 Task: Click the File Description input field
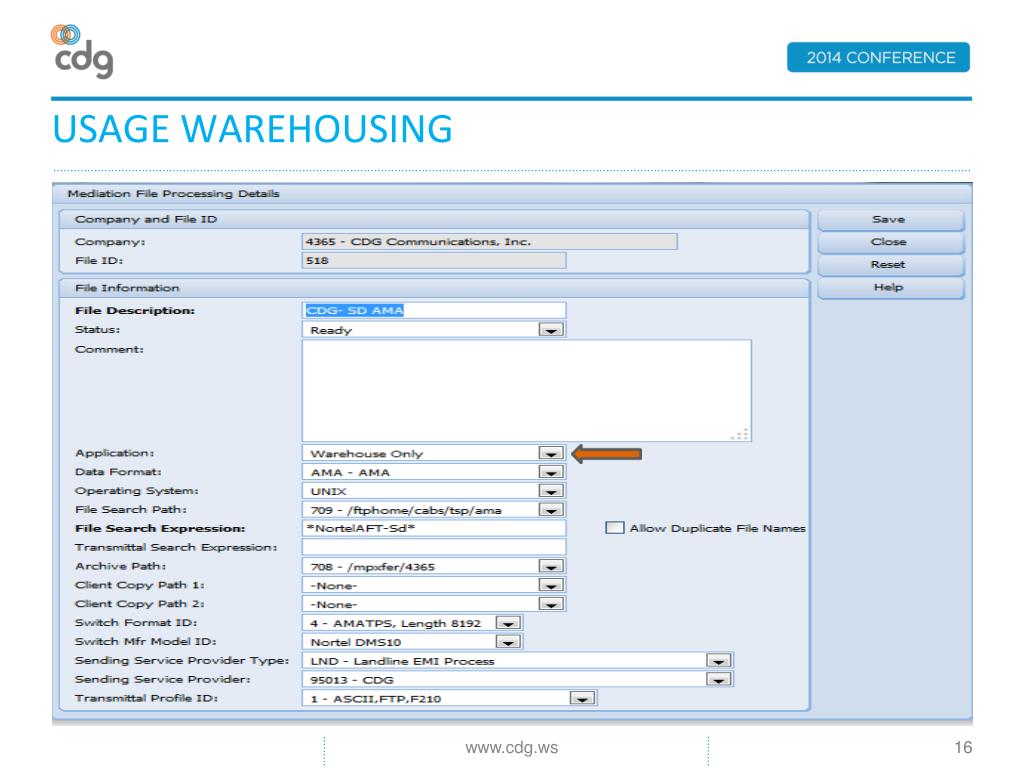pyautogui.click(x=434, y=310)
